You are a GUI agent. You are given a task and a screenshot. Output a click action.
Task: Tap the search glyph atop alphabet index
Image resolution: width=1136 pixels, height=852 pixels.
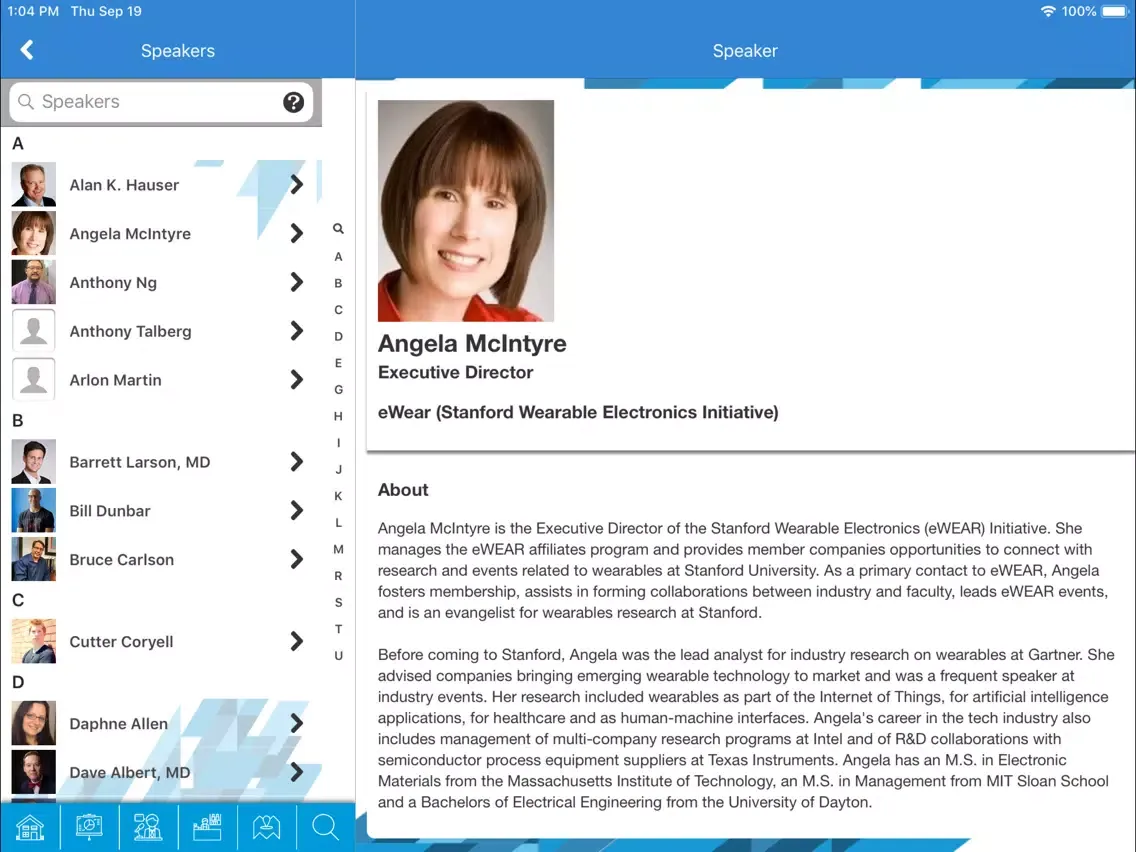click(338, 229)
